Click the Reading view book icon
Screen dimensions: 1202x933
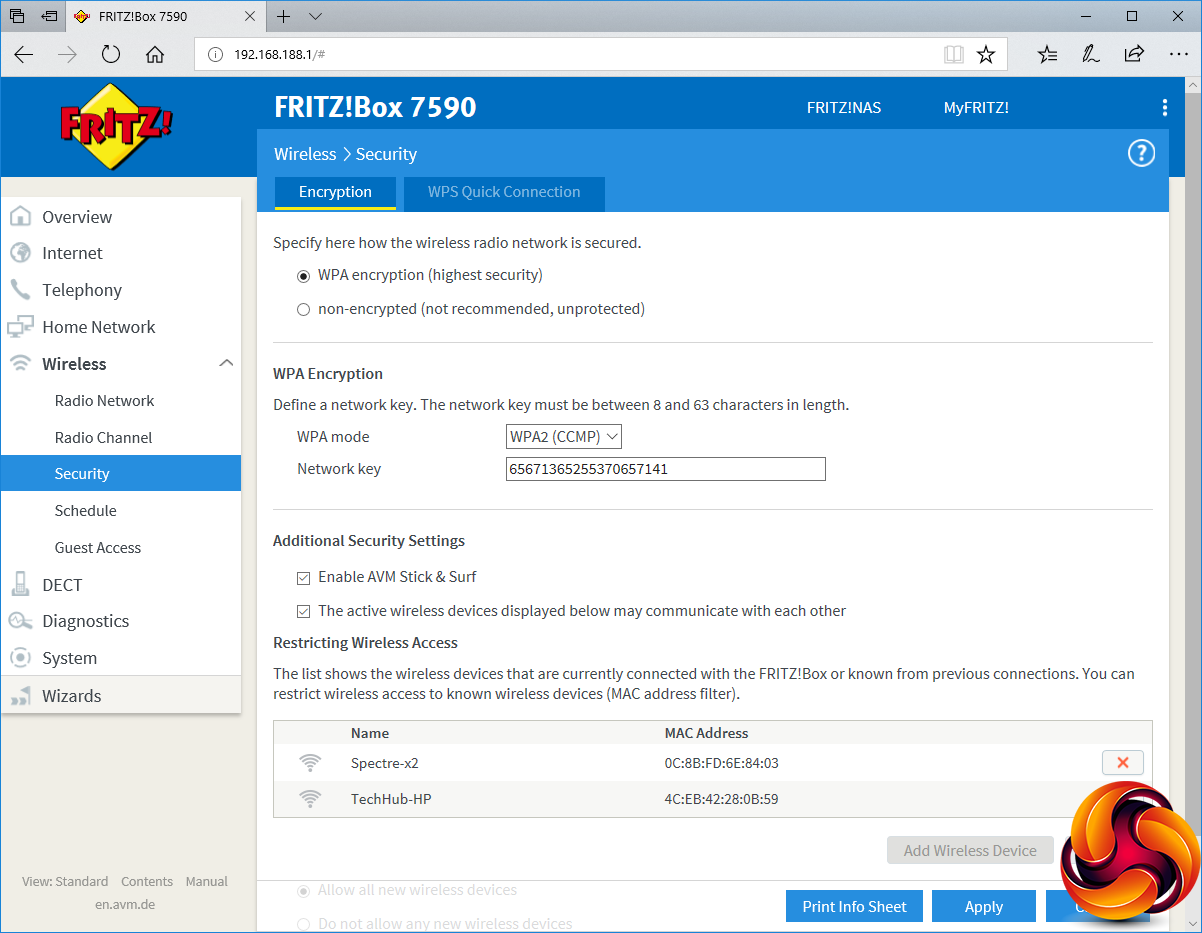click(x=954, y=54)
